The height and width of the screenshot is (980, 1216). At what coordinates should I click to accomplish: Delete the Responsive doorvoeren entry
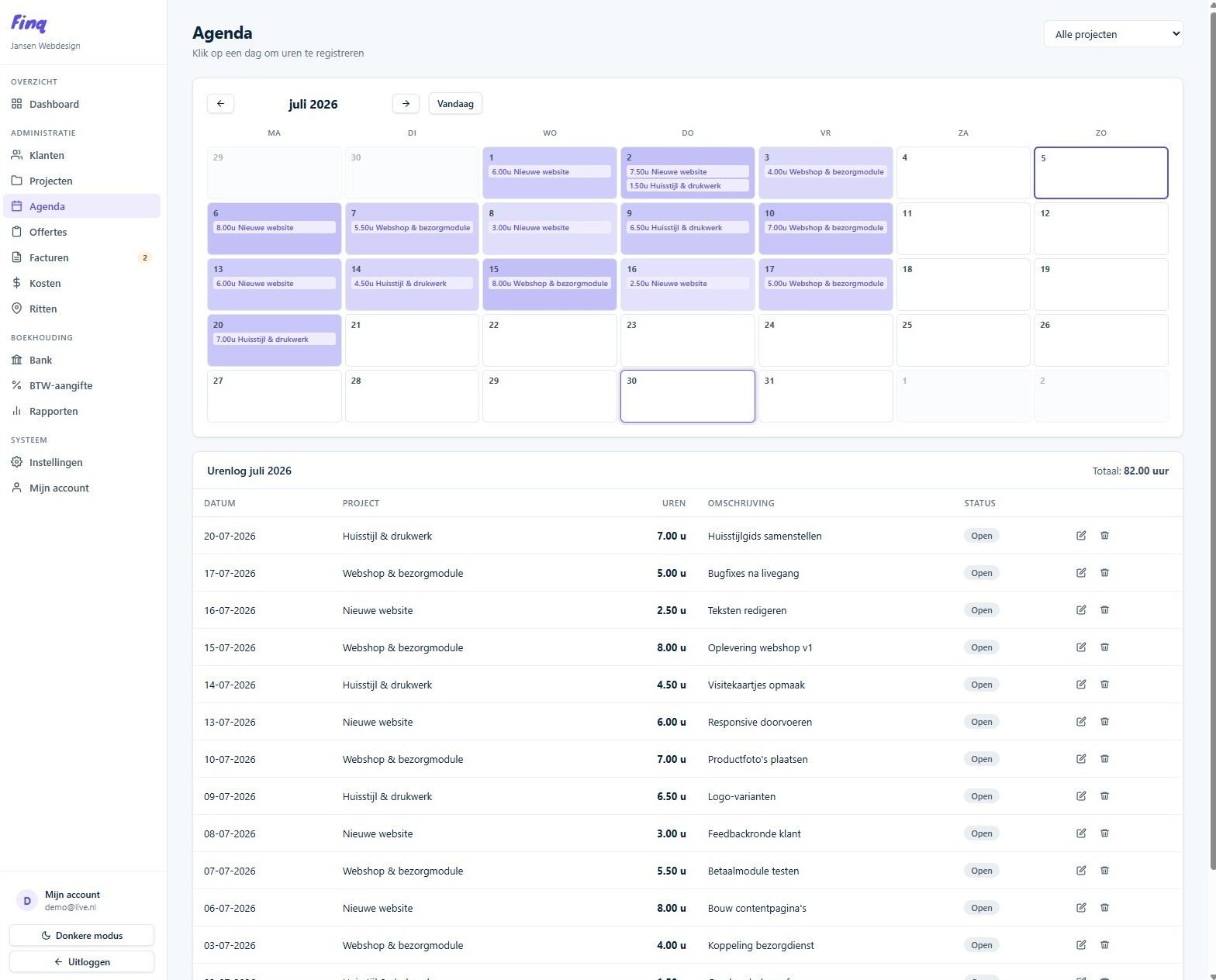coord(1104,722)
